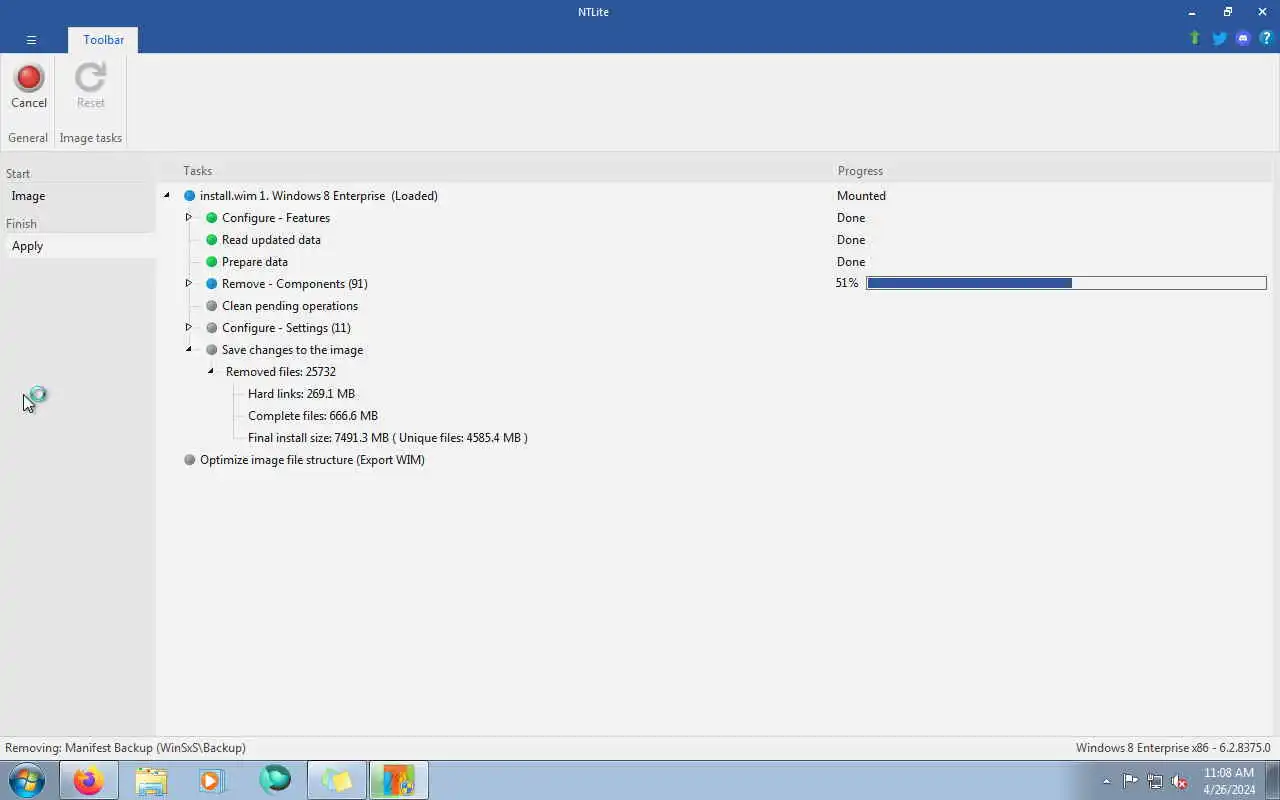Select the Prepare data row

pos(255,262)
